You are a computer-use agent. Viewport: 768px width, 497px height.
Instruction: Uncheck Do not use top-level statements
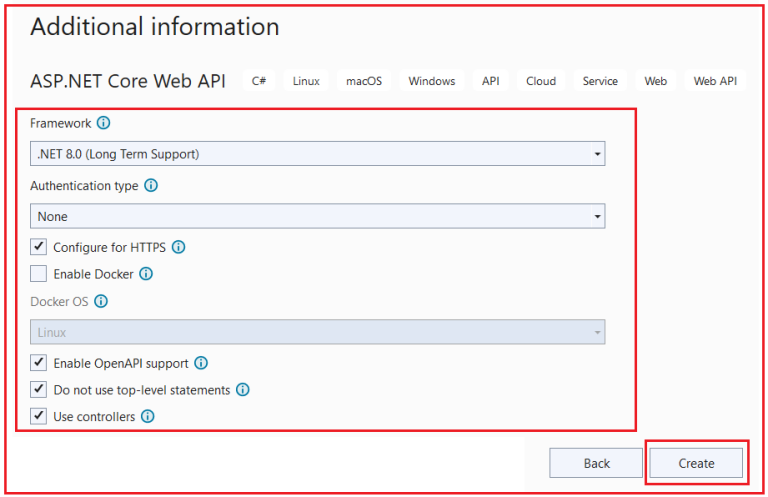(39, 390)
